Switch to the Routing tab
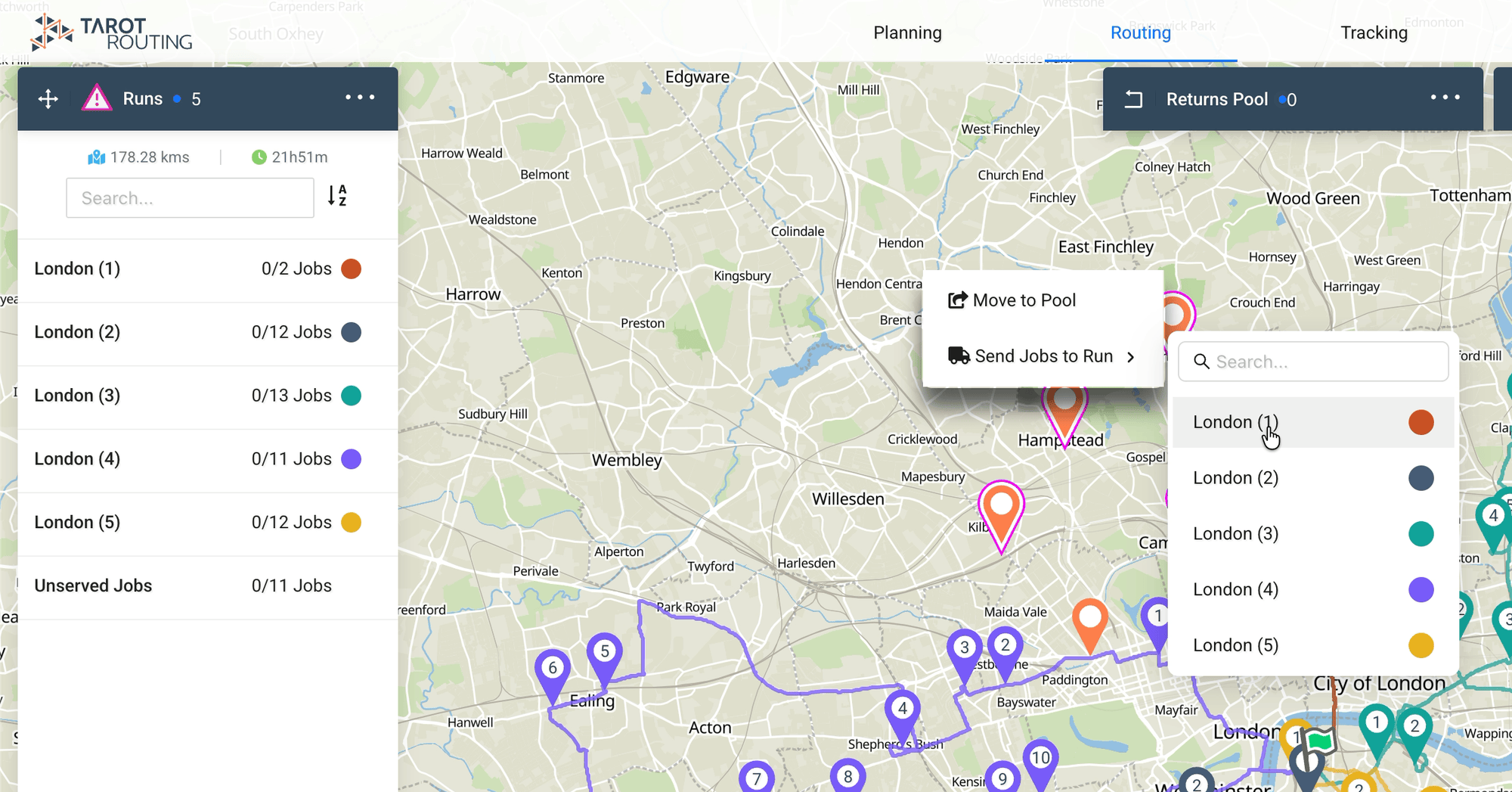1512x792 pixels. pyautogui.click(x=1140, y=33)
